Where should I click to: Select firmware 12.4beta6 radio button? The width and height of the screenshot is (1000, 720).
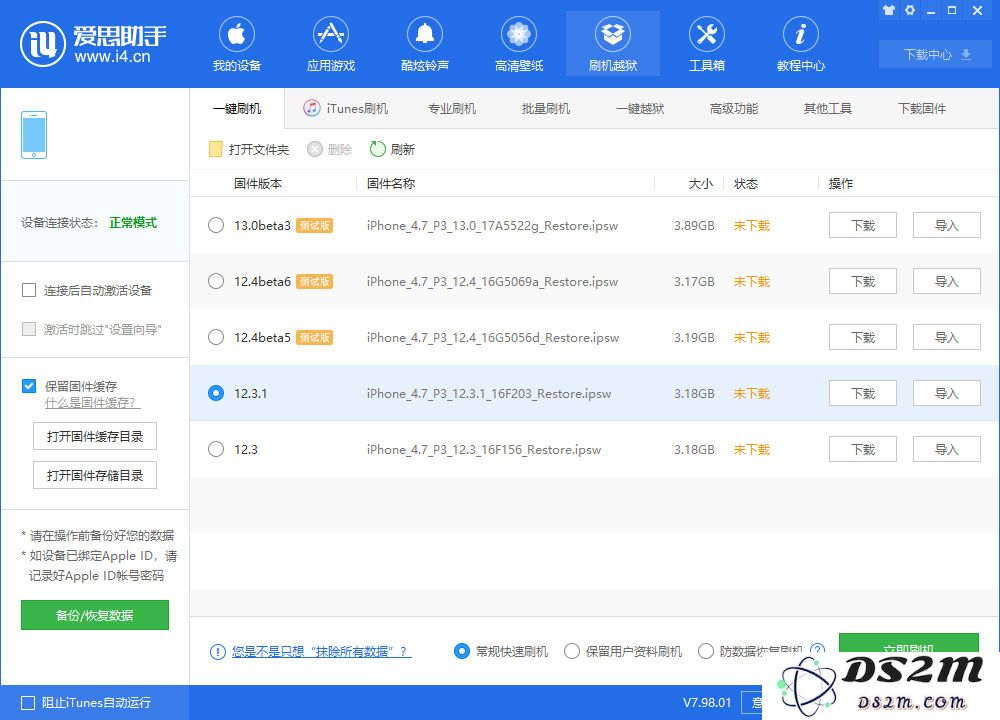tap(216, 281)
